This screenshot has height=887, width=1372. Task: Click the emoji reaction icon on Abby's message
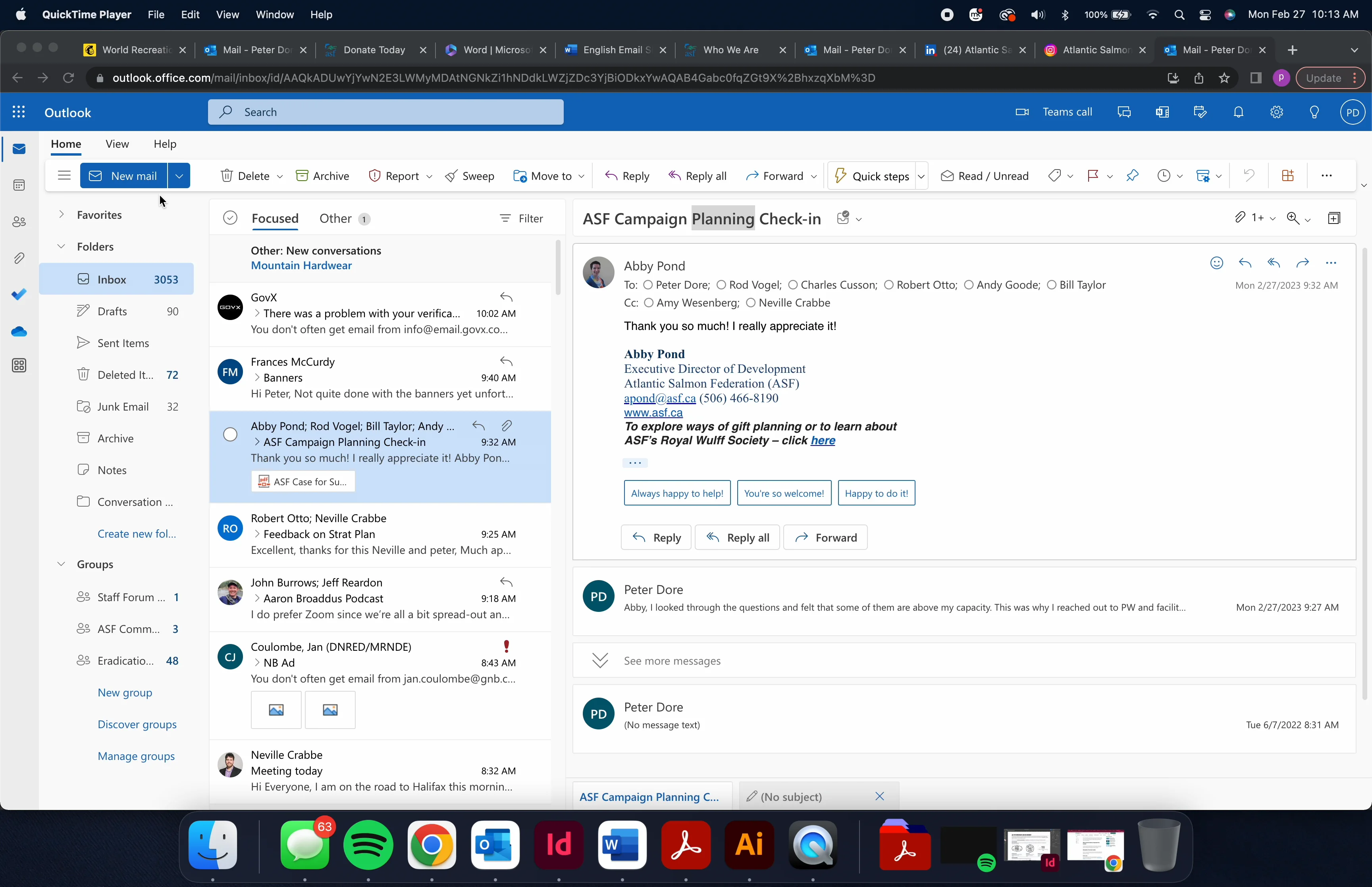(x=1216, y=263)
